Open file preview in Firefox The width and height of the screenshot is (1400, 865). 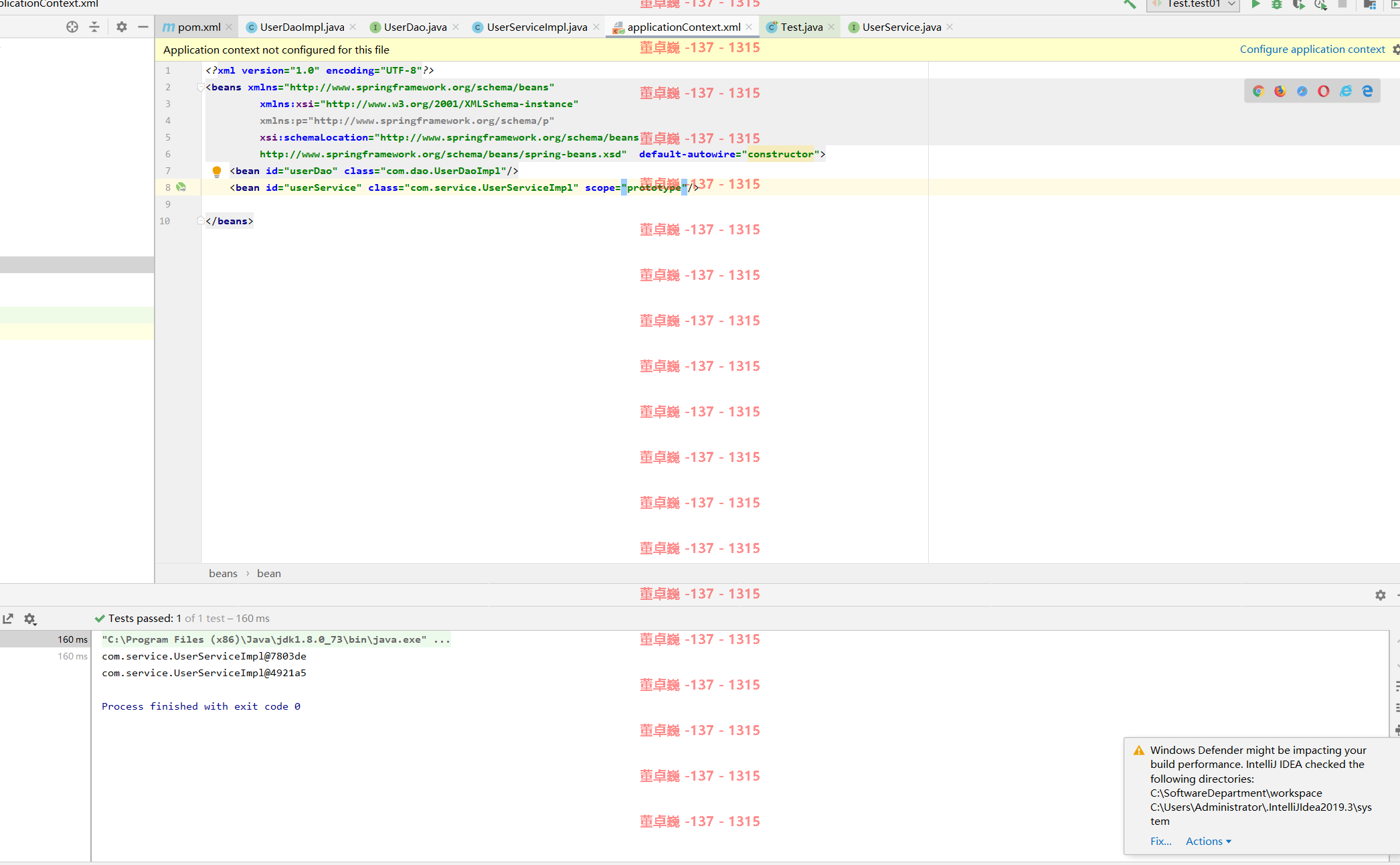(x=1280, y=91)
